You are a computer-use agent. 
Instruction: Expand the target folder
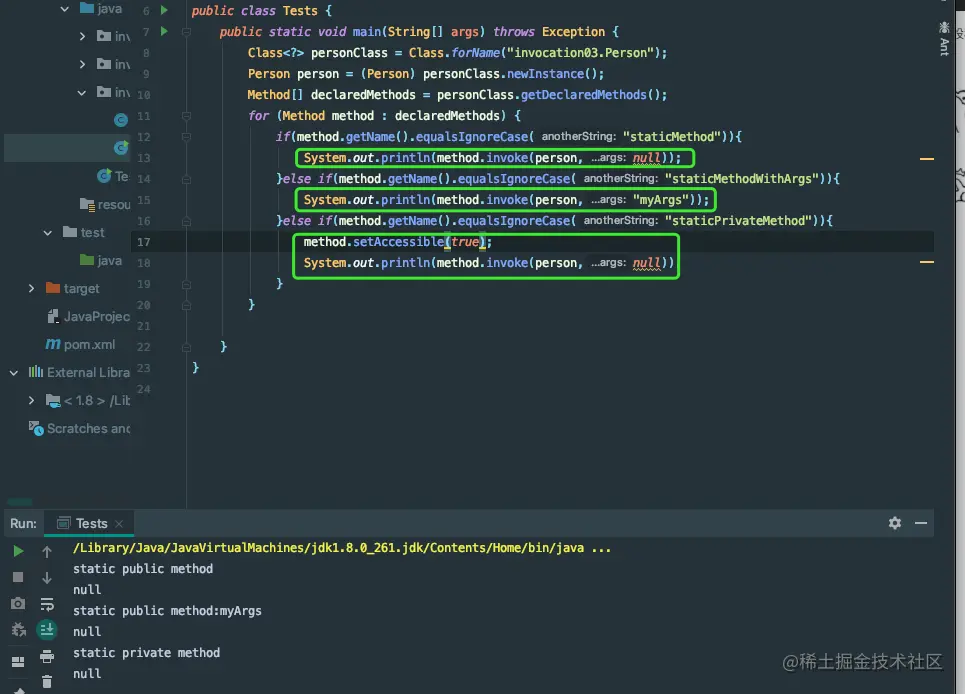(x=31, y=288)
